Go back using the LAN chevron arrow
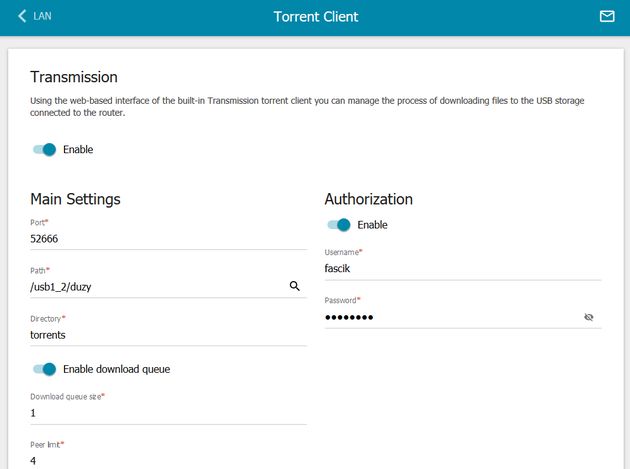This screenshot has width=630, height=469. [x=22, y=16]
